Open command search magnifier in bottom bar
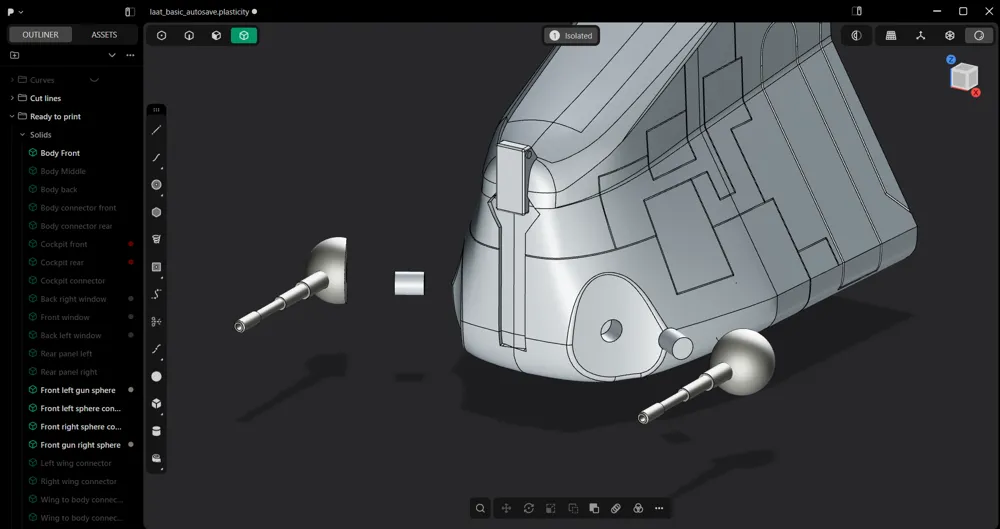The width and height of the screenshot is (1000, 529). click(480, 509)
